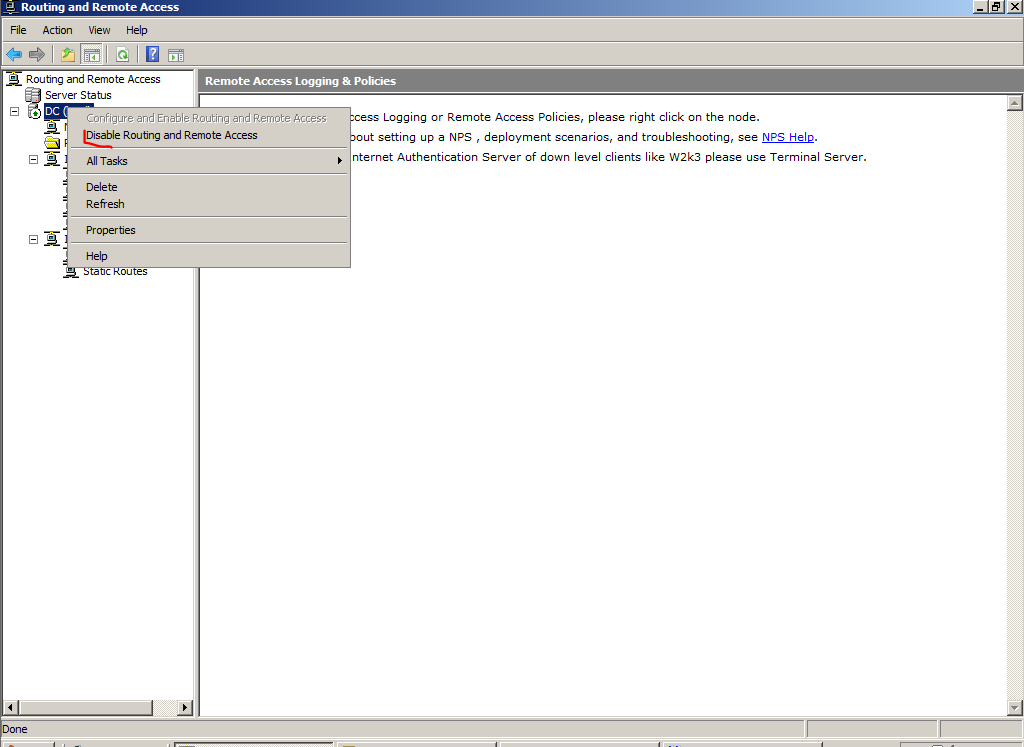1024x747 pixels.
Task: Open Properties from the context menu
Action: click(209, 230)
